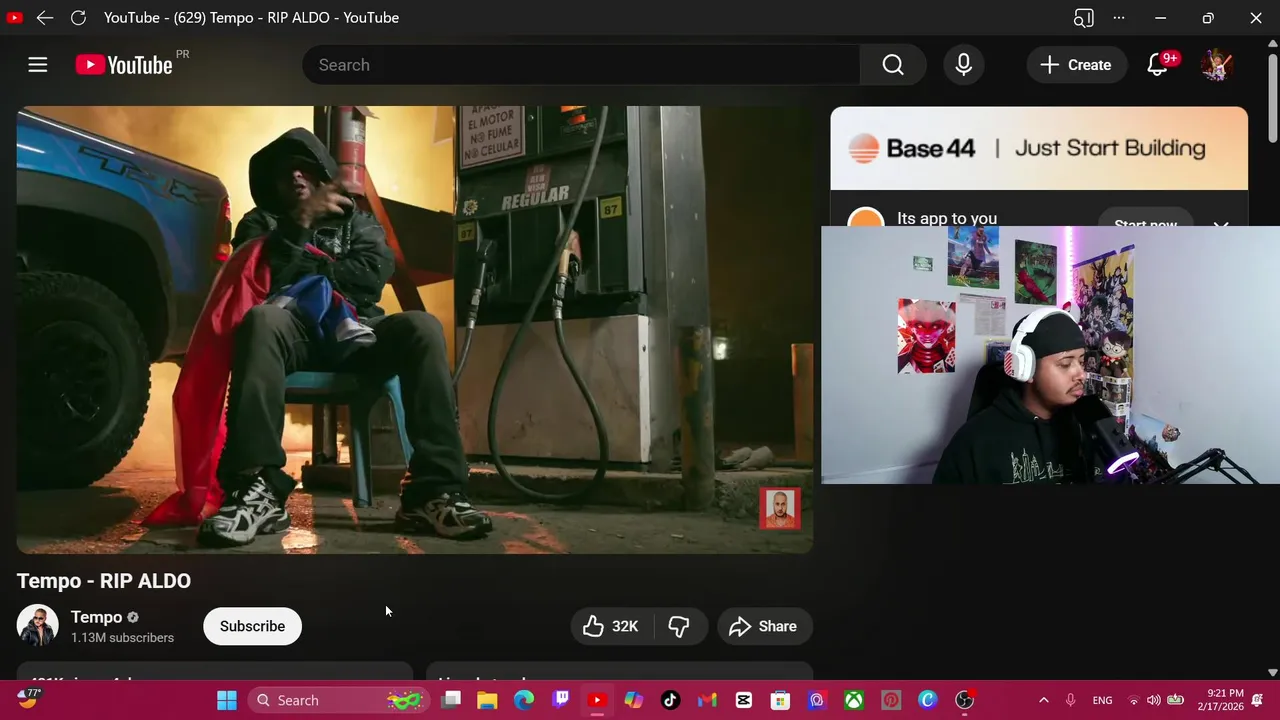The image size is (1280, 720).
Task: Click into the YouTube search field
Action: 581,65
